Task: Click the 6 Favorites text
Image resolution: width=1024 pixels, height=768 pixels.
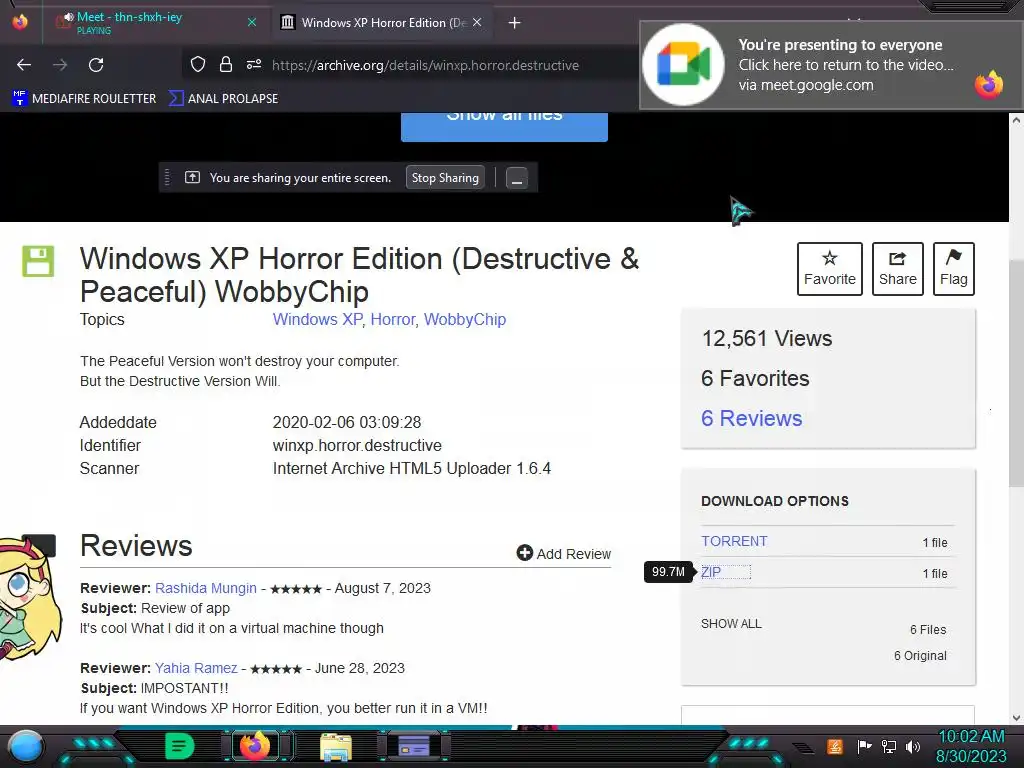Action: [755, 378]
